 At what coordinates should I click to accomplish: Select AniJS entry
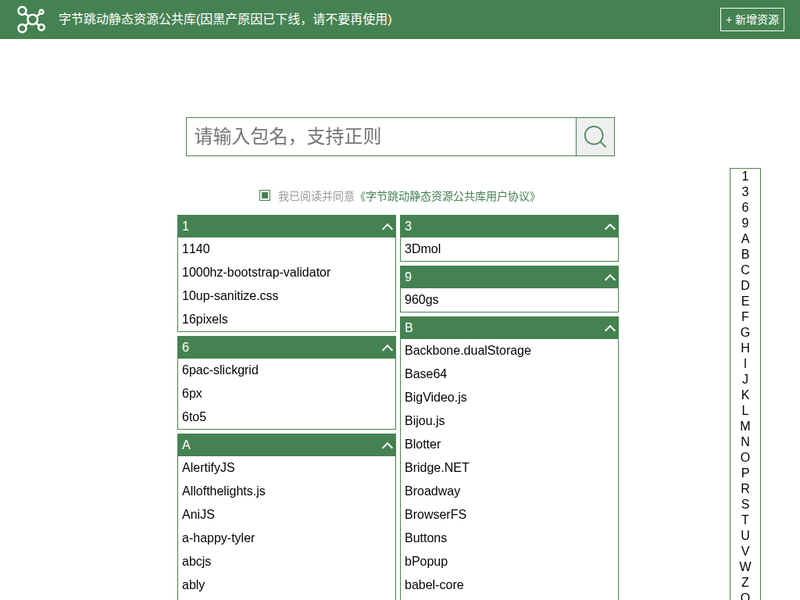pos(198,515)
